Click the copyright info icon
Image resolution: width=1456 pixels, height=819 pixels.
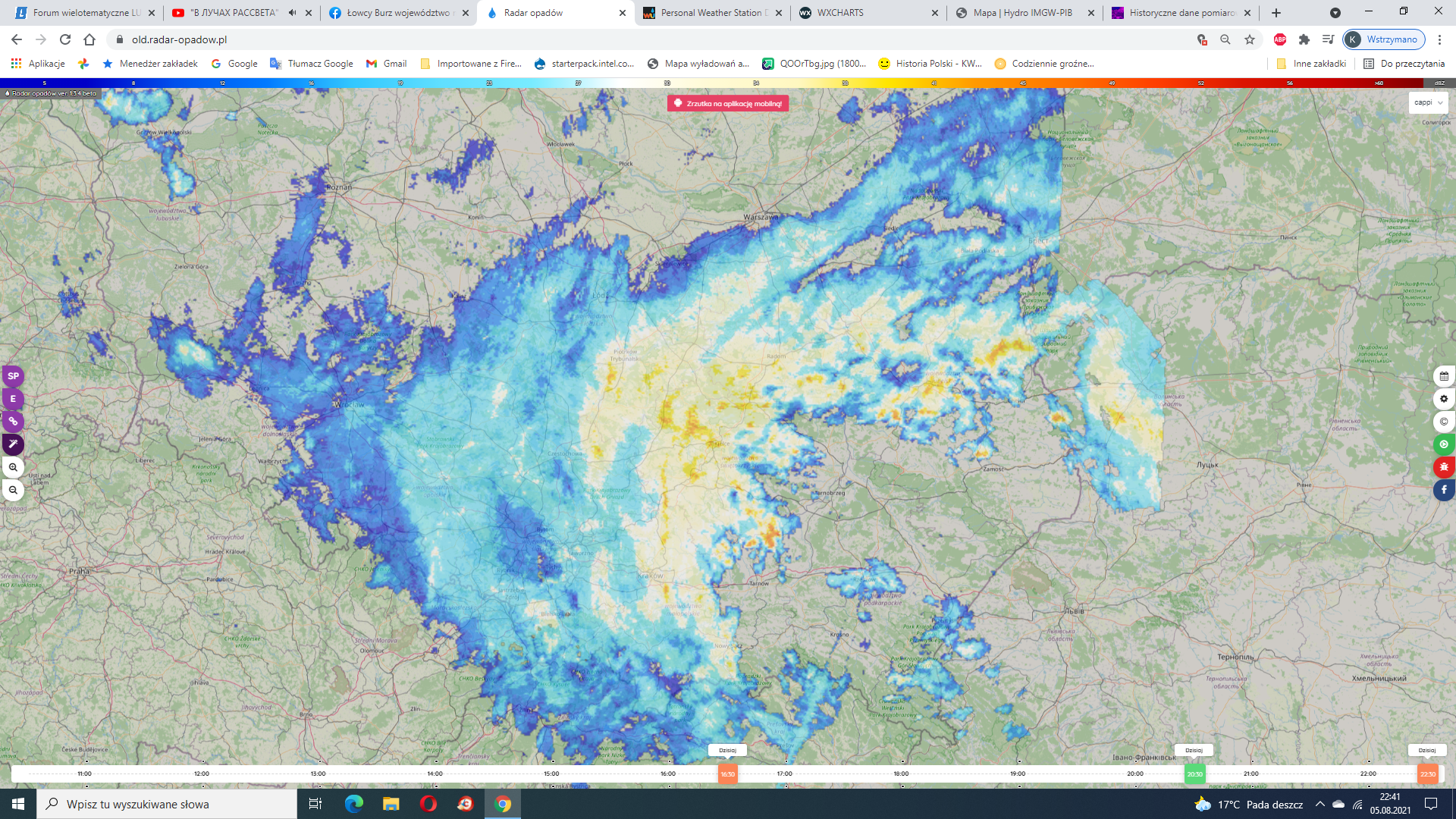[1444, 422]
